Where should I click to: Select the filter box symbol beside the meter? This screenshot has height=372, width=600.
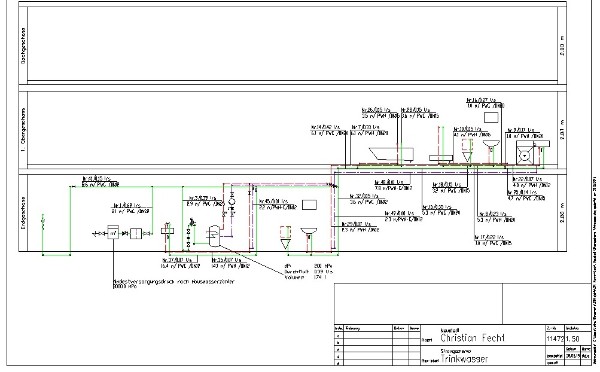tap(136, 233)
